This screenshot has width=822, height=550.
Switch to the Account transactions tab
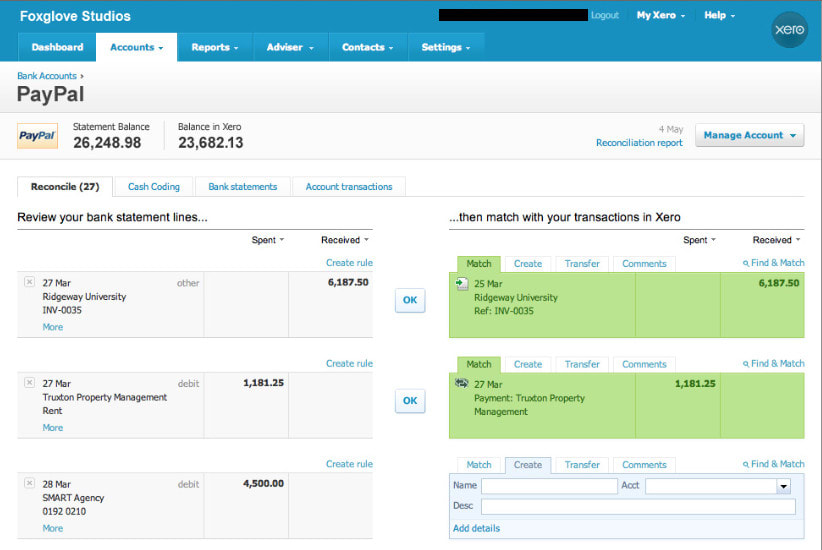[349, 187]
